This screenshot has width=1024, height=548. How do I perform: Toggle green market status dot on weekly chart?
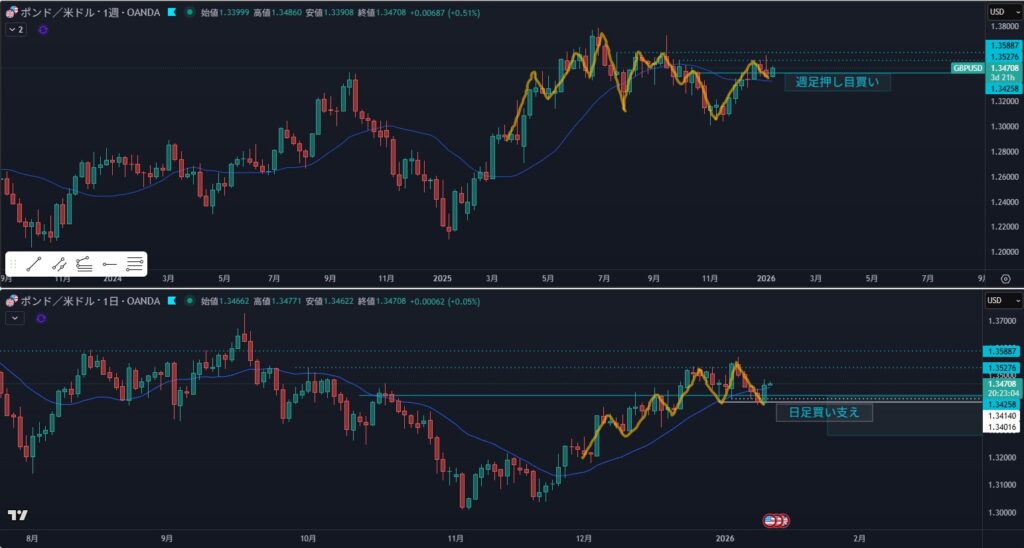point(190,12)
